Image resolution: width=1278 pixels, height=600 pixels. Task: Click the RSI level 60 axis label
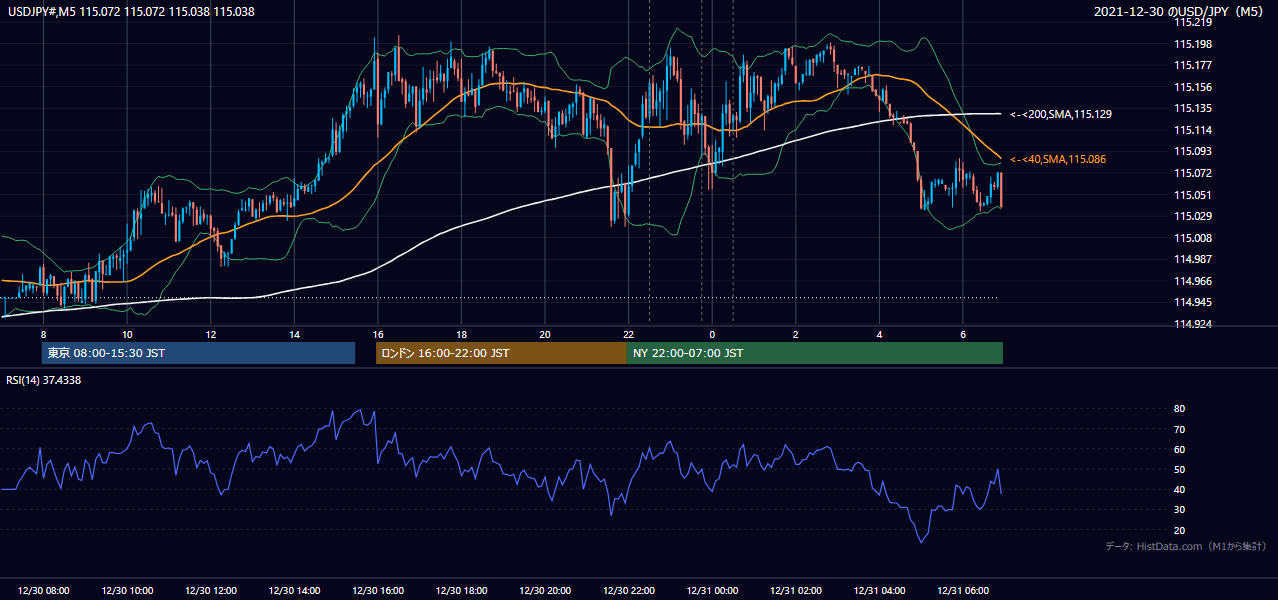pyautogui.click(x=1179, y=449)
